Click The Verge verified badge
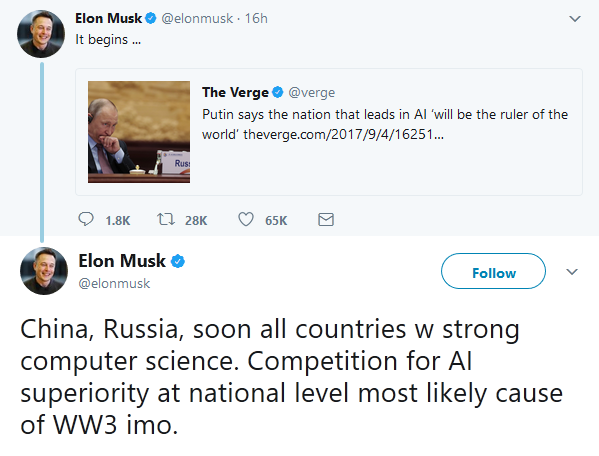 click(x=278, y=92)
